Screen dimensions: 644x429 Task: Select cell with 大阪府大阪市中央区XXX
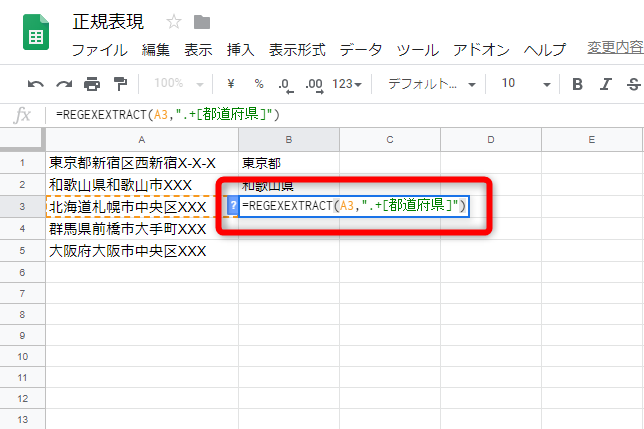tap(142, 250)
